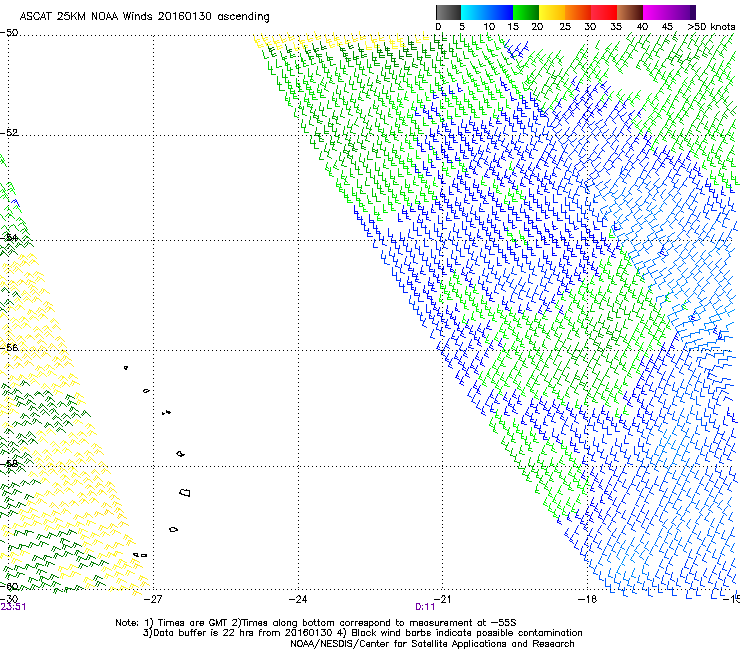
Task: Select the legend scale label '45'
Action: point(667,27)
